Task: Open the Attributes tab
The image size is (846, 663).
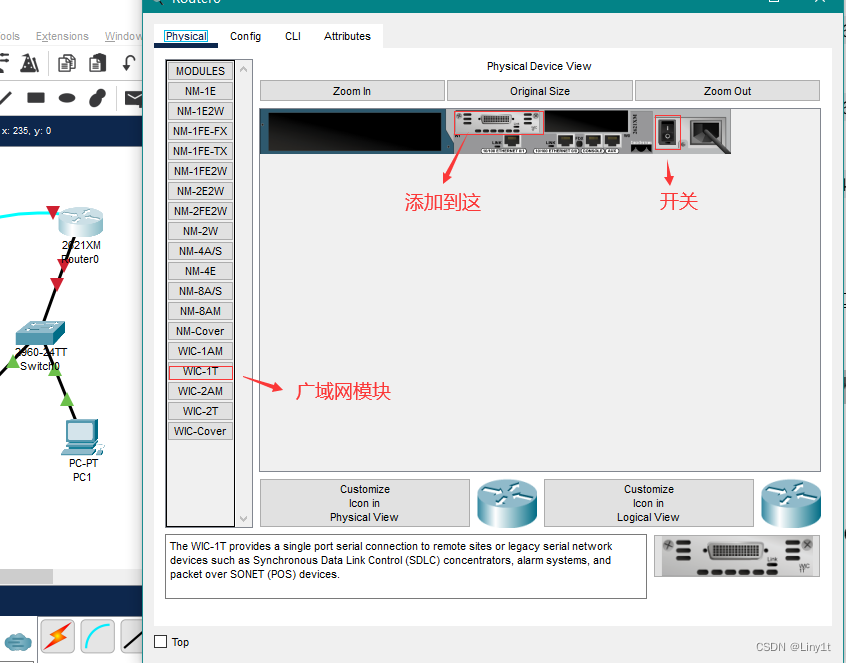Action: point(347,36)
